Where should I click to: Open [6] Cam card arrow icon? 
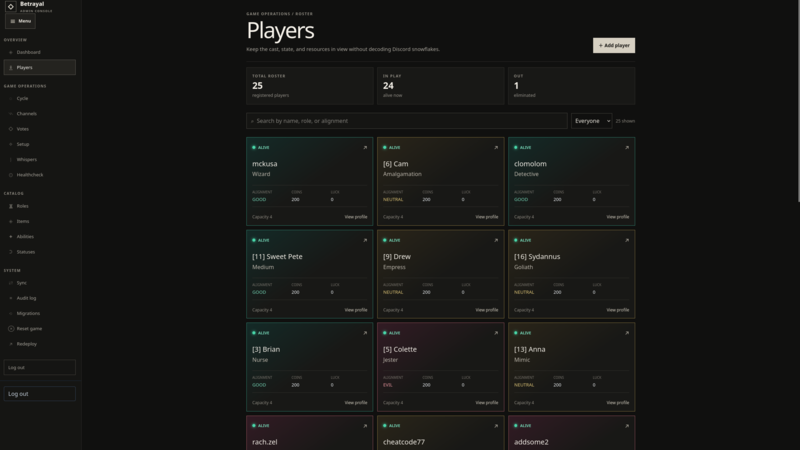[x=496, y=147]
